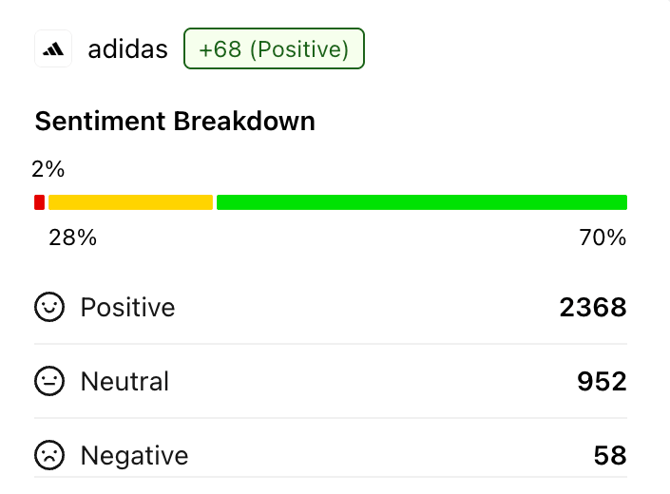Click the divider line under the Positive row
This screenshot has width=670, height=494.
pos(330,344)
